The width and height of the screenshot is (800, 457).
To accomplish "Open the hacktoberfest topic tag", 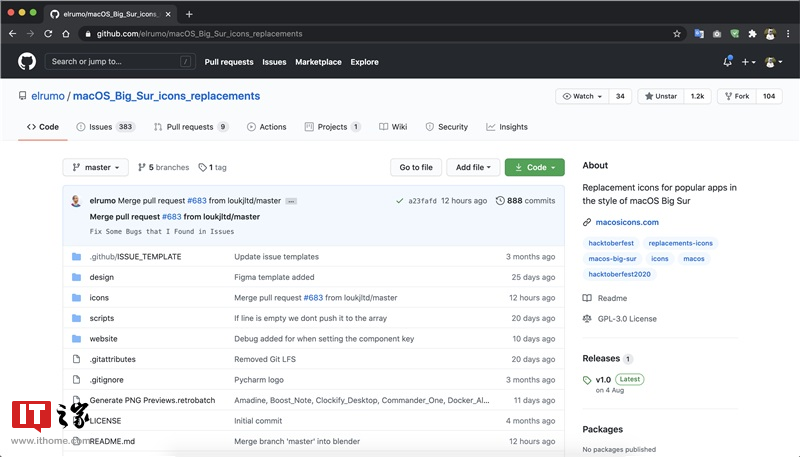I will click(x=611, y=243).
